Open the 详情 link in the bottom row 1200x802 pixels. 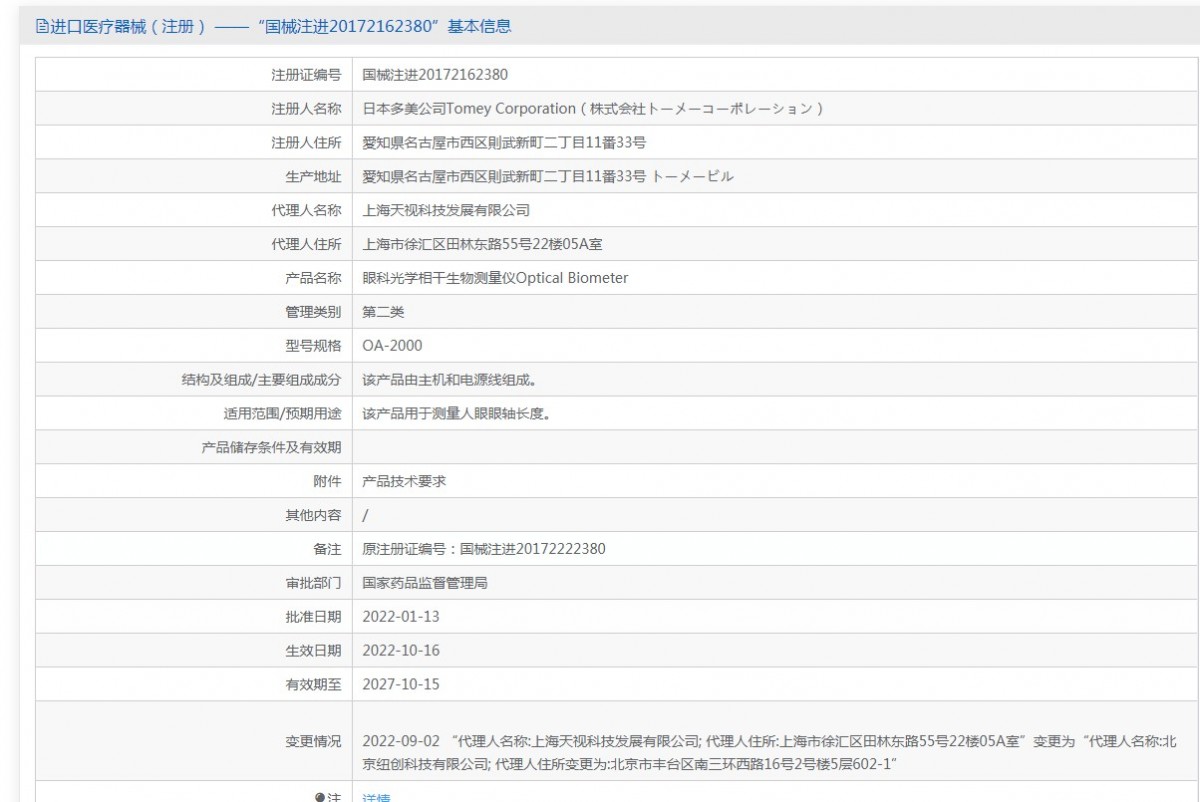[376, 797]
